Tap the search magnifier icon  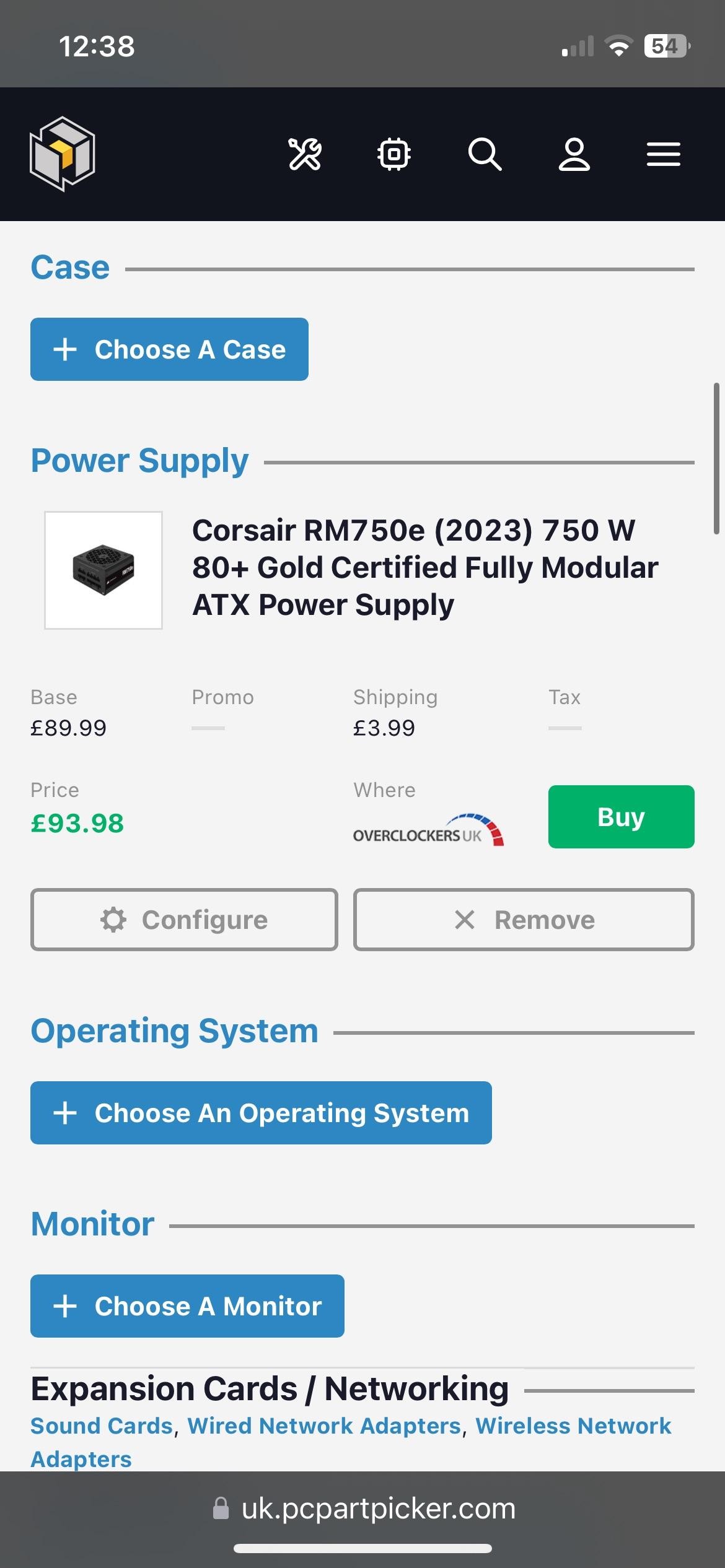(485, 154)
